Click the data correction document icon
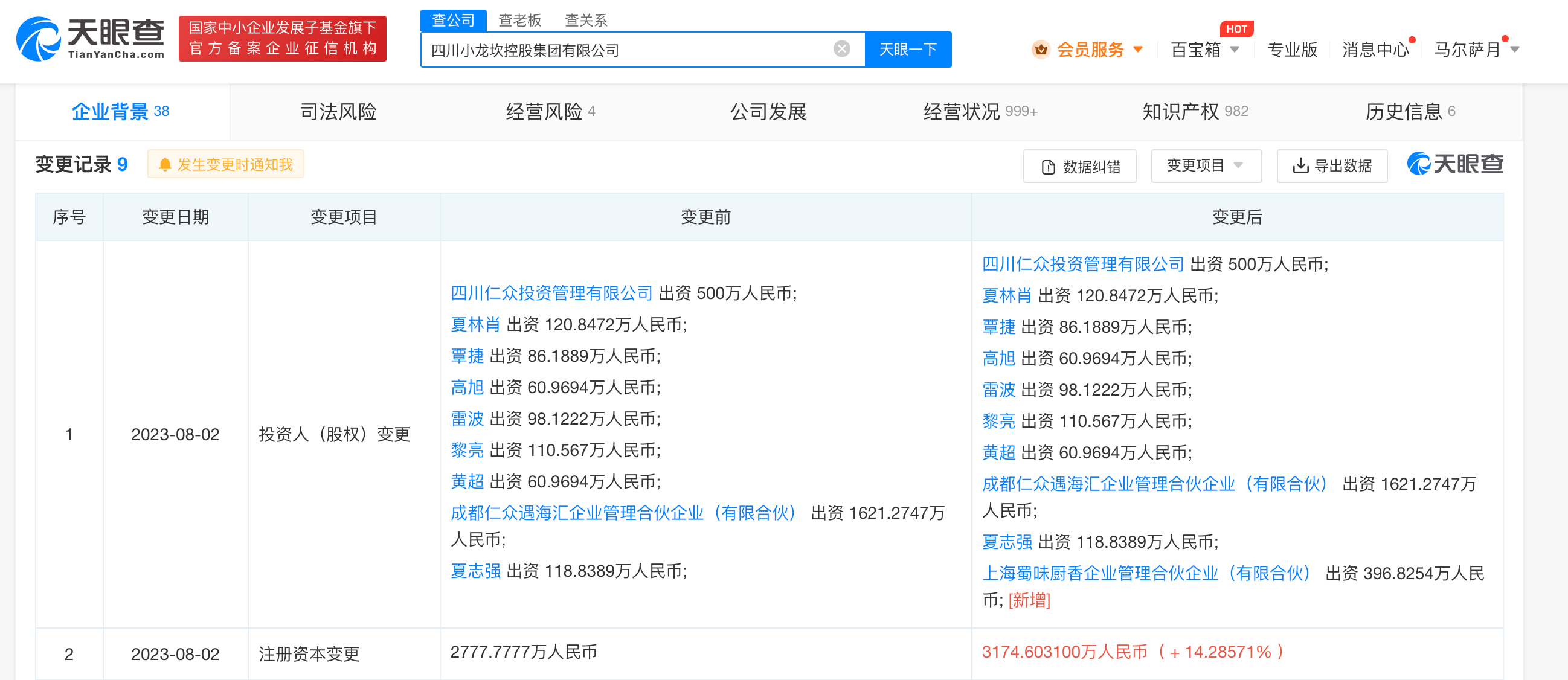Viewport: 1568px width, 680px height. 1048,167
